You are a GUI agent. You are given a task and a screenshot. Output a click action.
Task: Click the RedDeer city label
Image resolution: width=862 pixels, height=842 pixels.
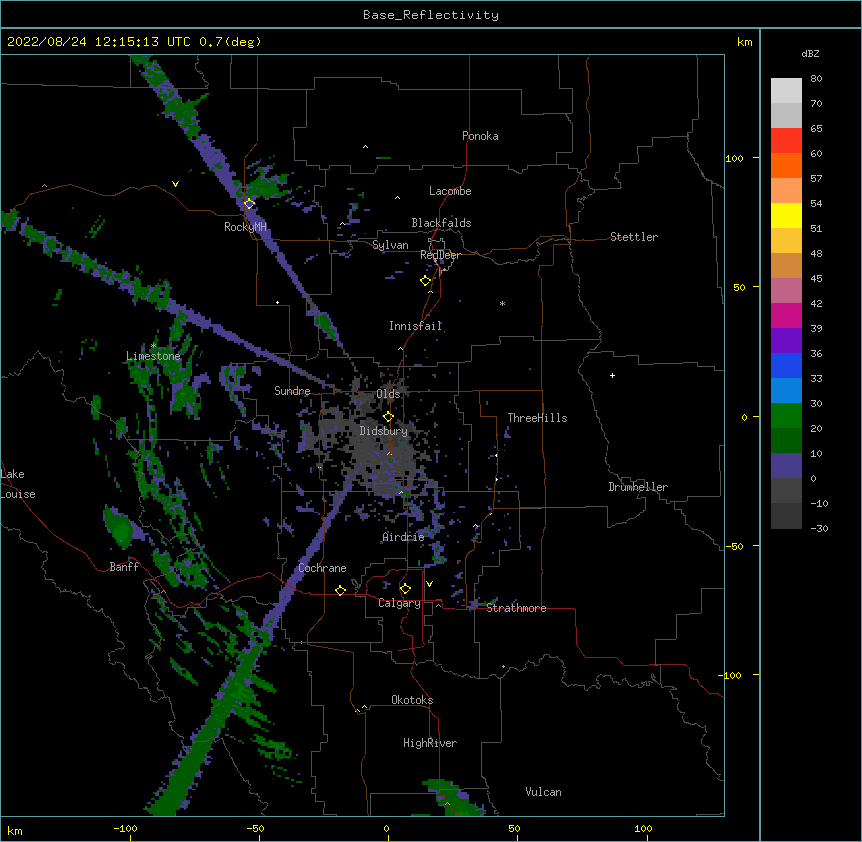(x=440, y=255)
